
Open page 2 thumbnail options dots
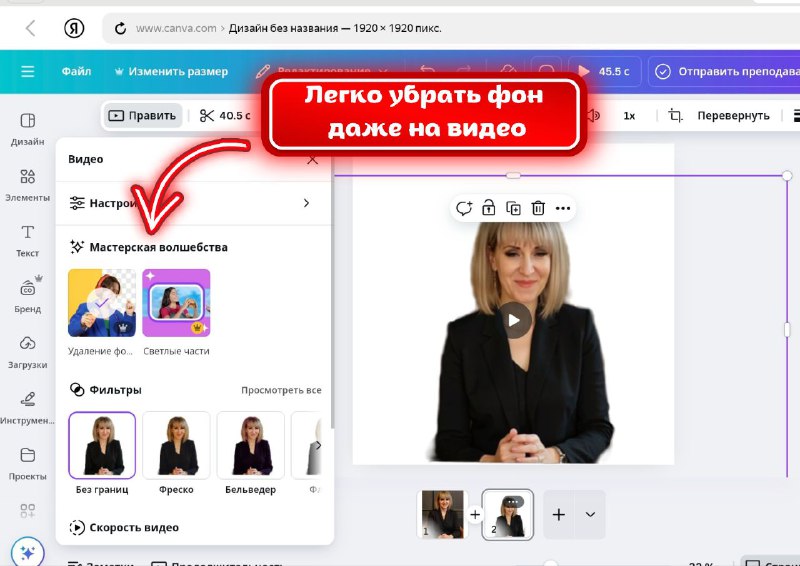point(513,502)
